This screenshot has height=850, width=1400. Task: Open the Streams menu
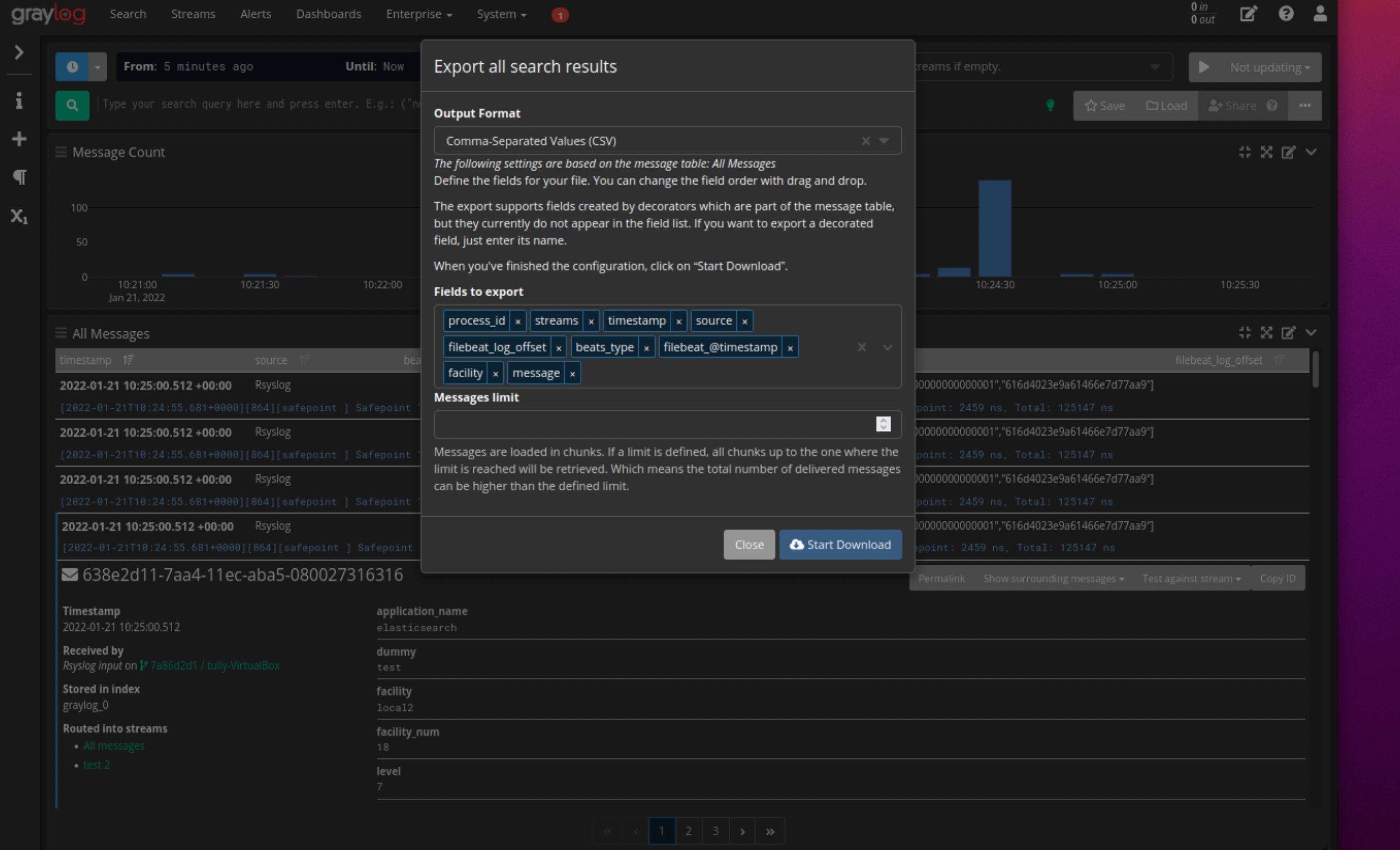pos(193,14)
